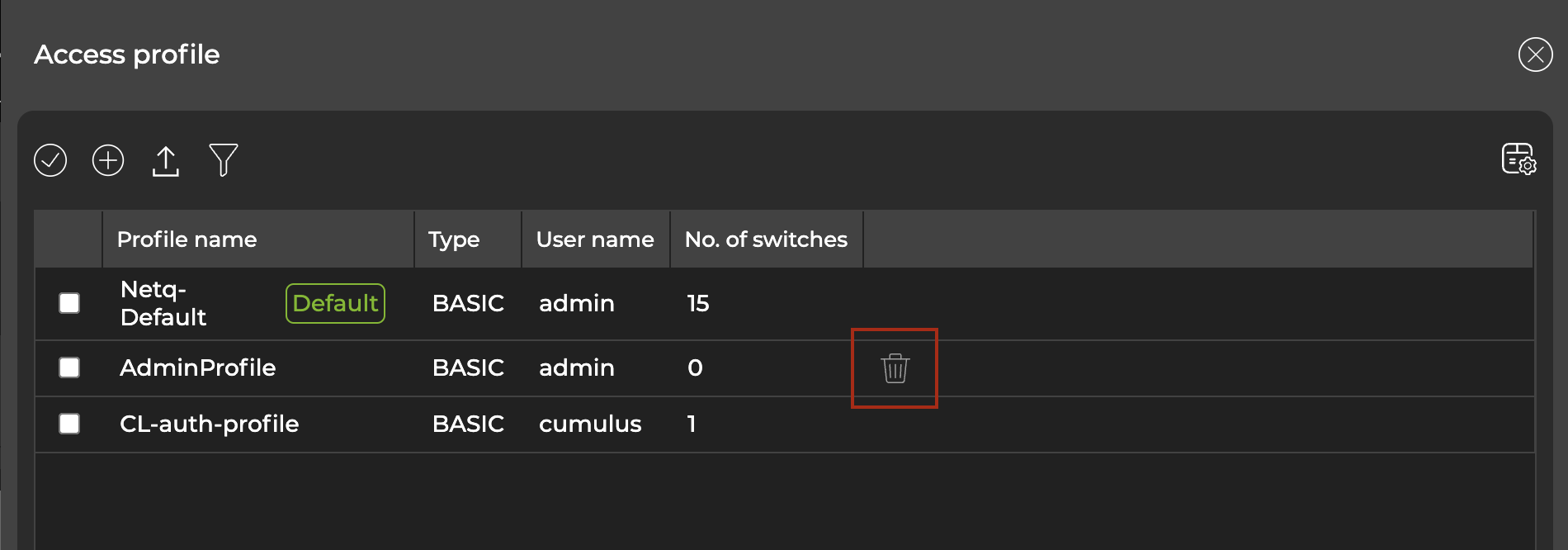
Task: Click the 15 switches count value
Action: point(698,303)
